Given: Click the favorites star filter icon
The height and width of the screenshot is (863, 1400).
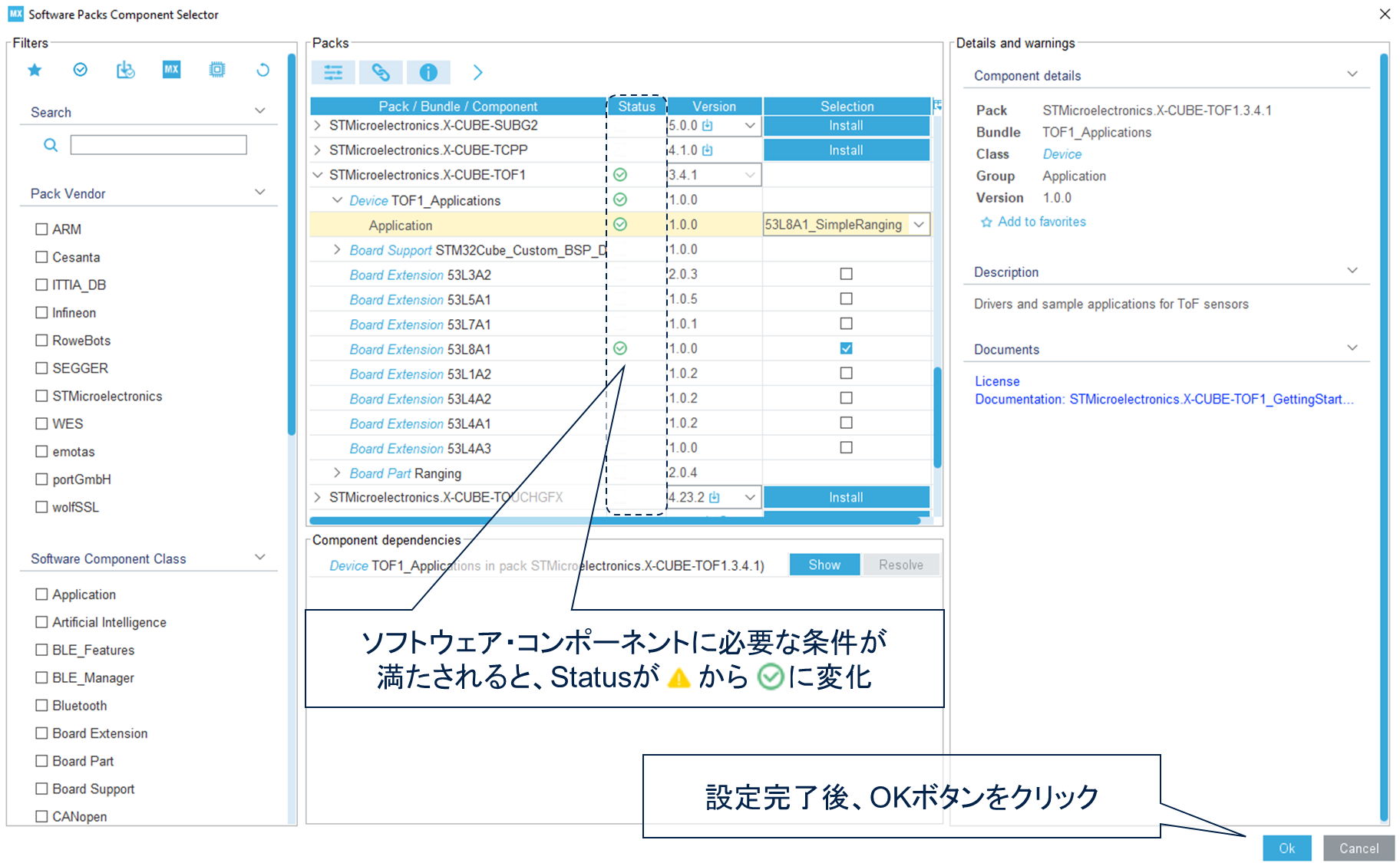Looking at the screenshot, I should pos(35,71).
